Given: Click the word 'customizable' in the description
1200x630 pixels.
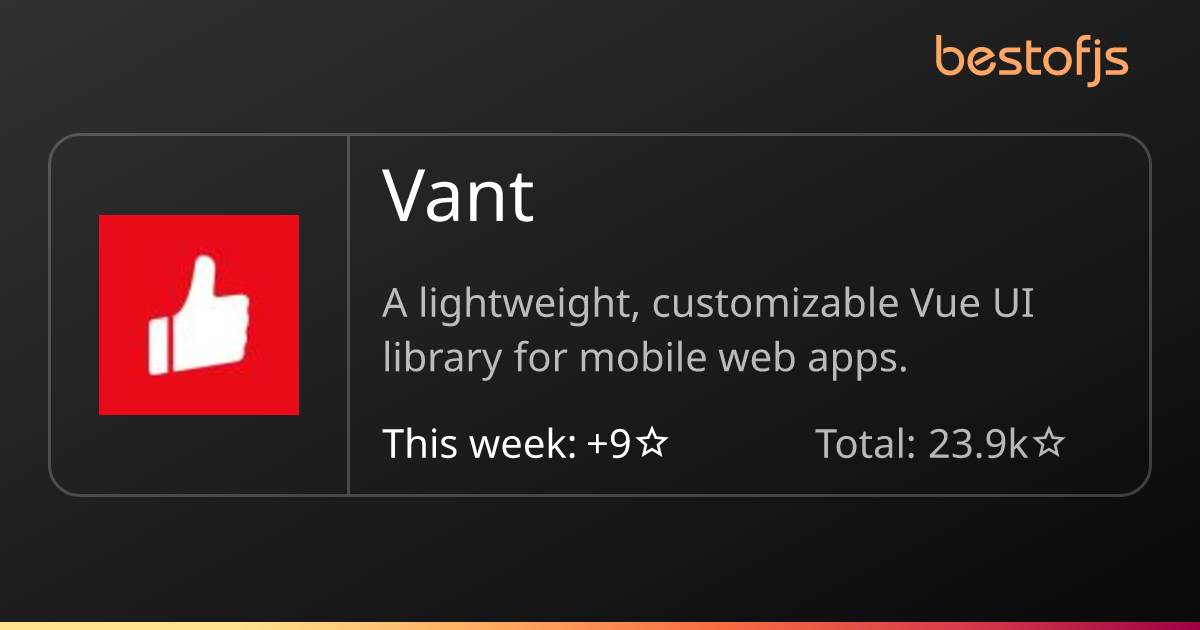Looking at the screenshot, I should [775, 305].
